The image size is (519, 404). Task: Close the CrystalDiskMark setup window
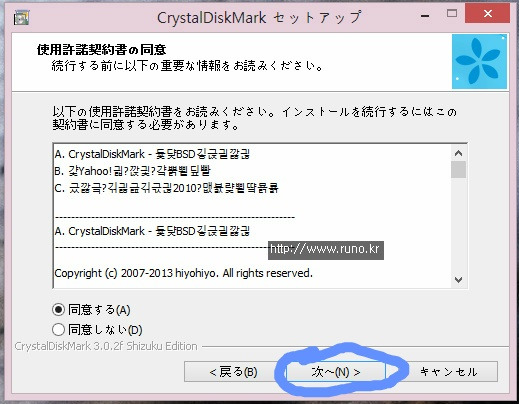[487, 14]
